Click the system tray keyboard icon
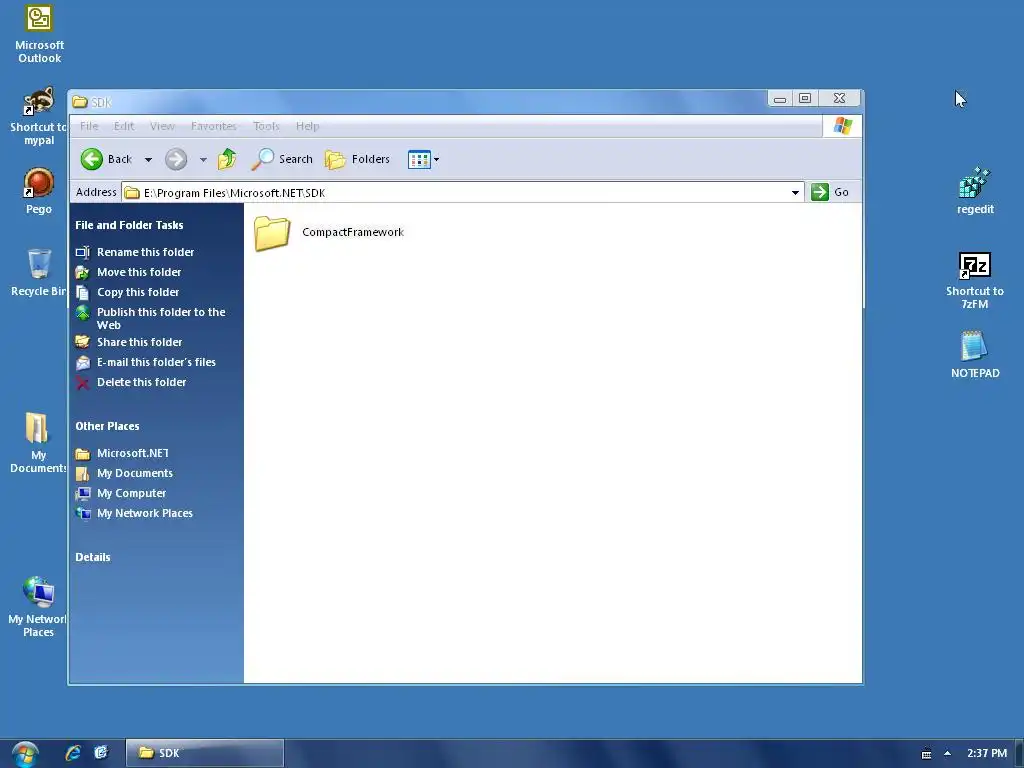Image resolution: width=1024 pixels, height=768 pixels. click(926, 754)
